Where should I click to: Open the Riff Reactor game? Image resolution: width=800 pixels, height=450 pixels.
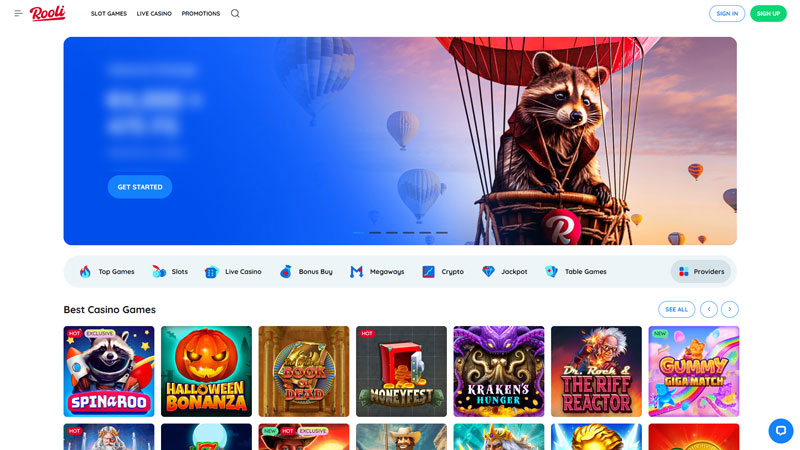click(x=596, y=371)
